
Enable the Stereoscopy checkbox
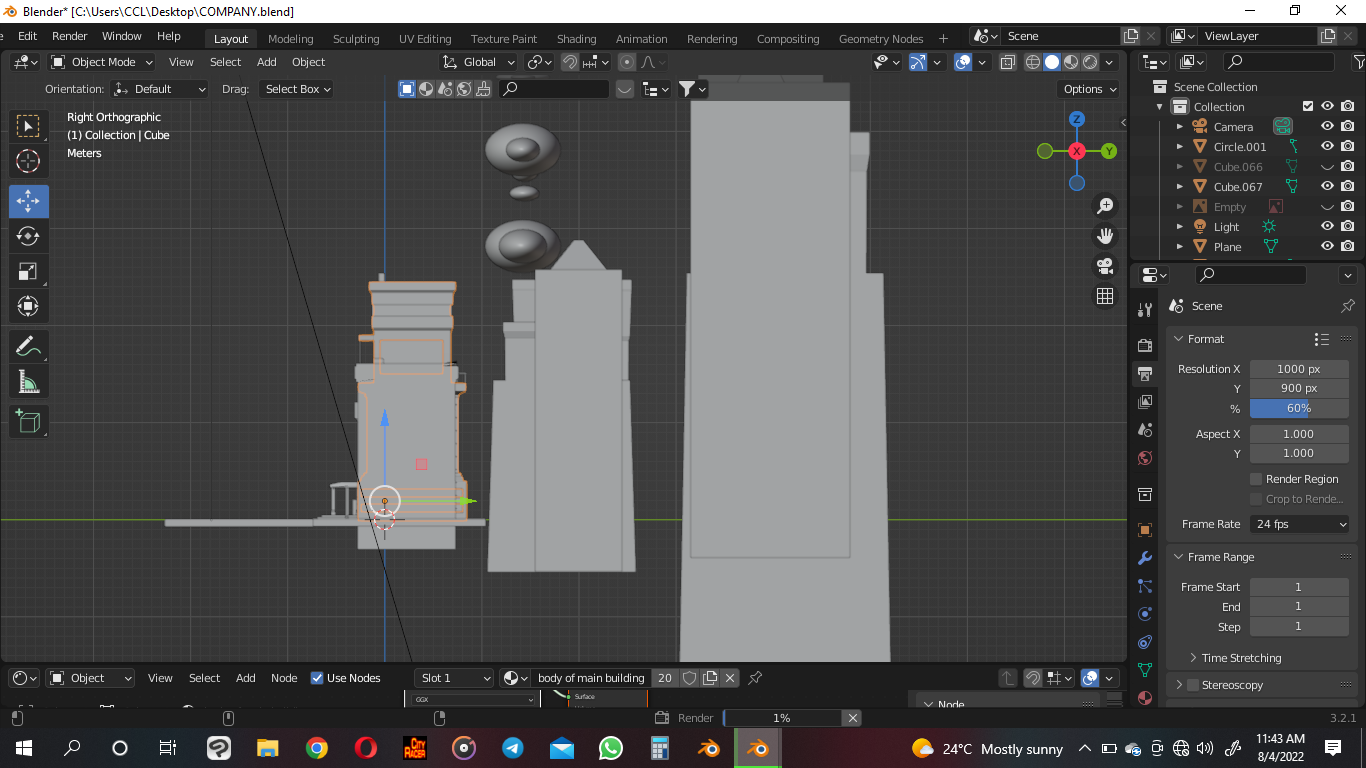click(1193, 685)
